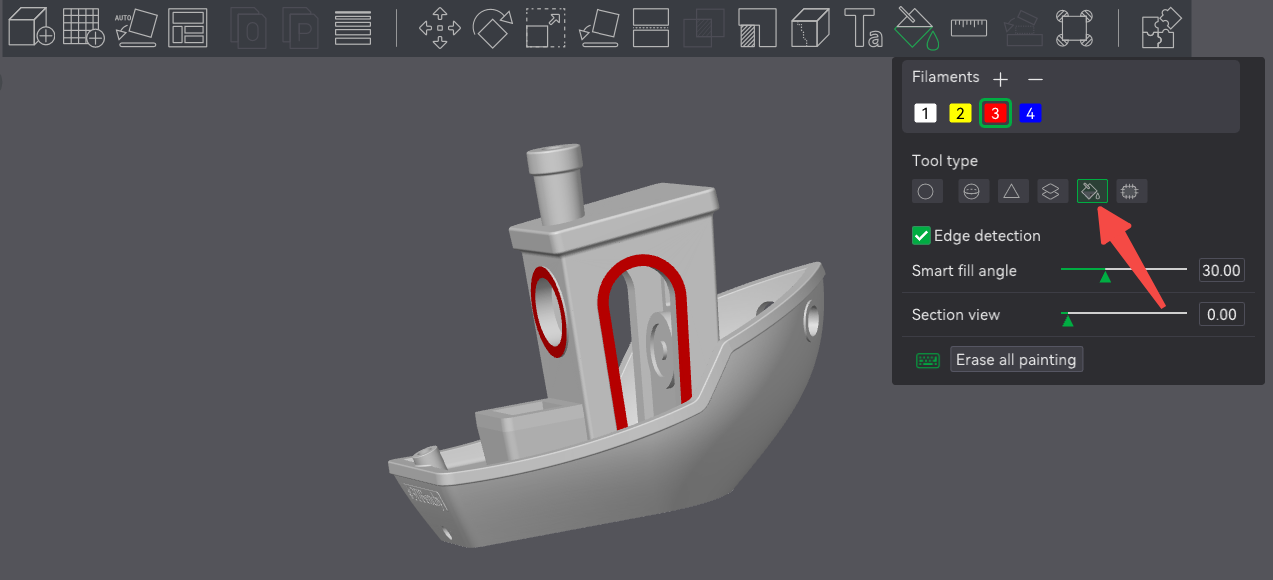Choose yellow filament 2 swatch

point(960,113)
